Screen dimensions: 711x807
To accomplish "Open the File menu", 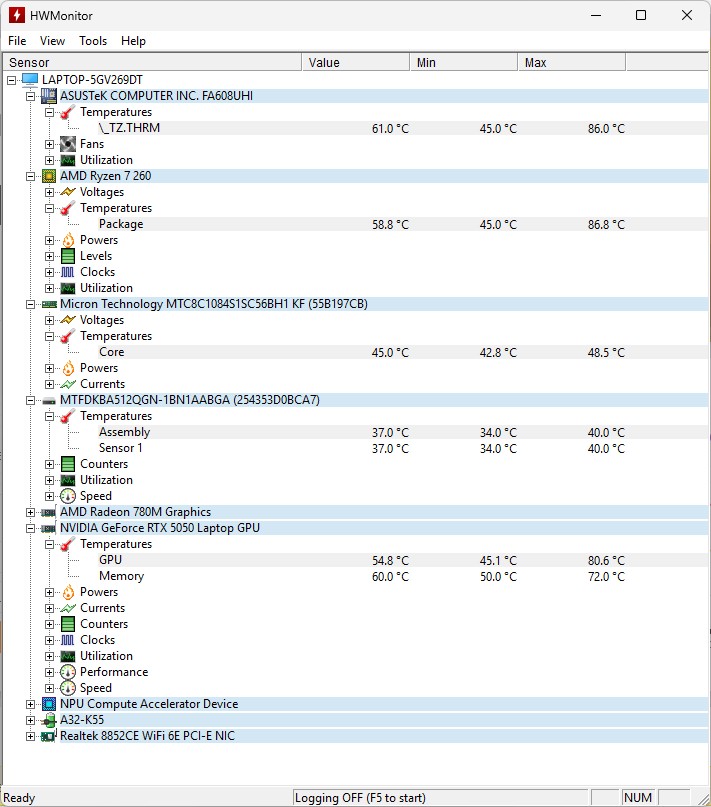I will tap(17, 41).
